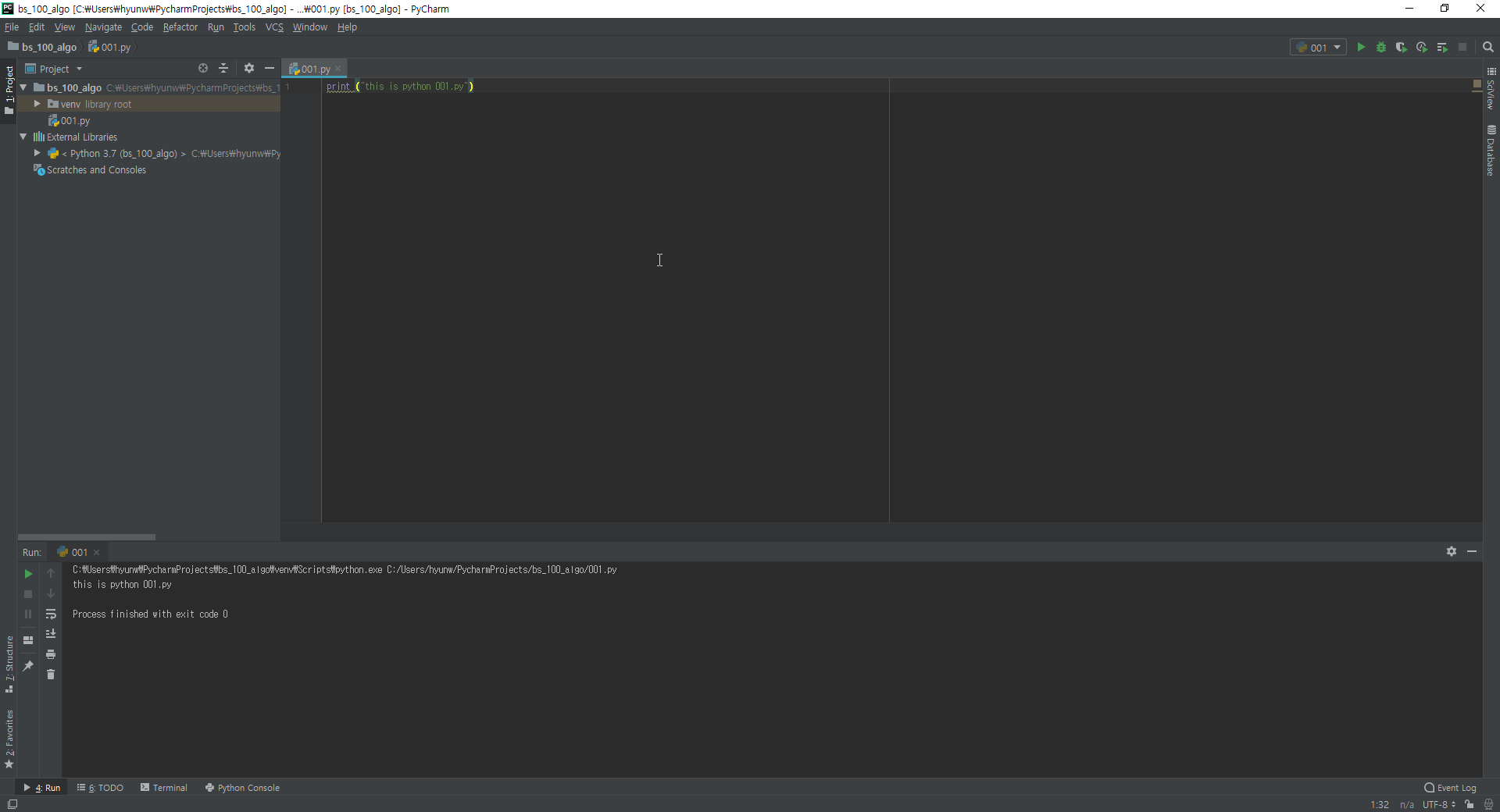Image resolution: width=1500 pixels, height=812 pixels.
Task: Click pause output in Run panel
Action: coord(28,614)
